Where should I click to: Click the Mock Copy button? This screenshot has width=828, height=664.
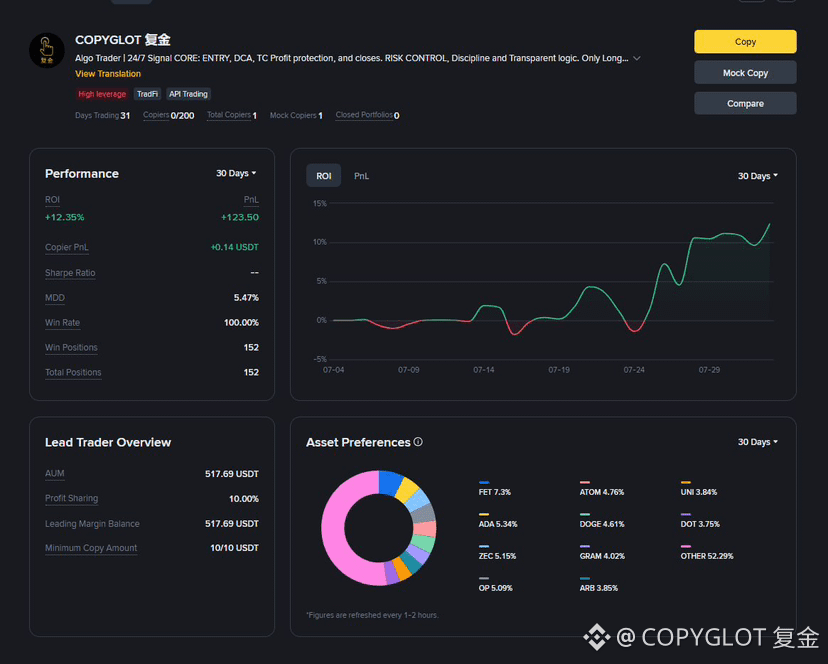[x=745, y=73]
